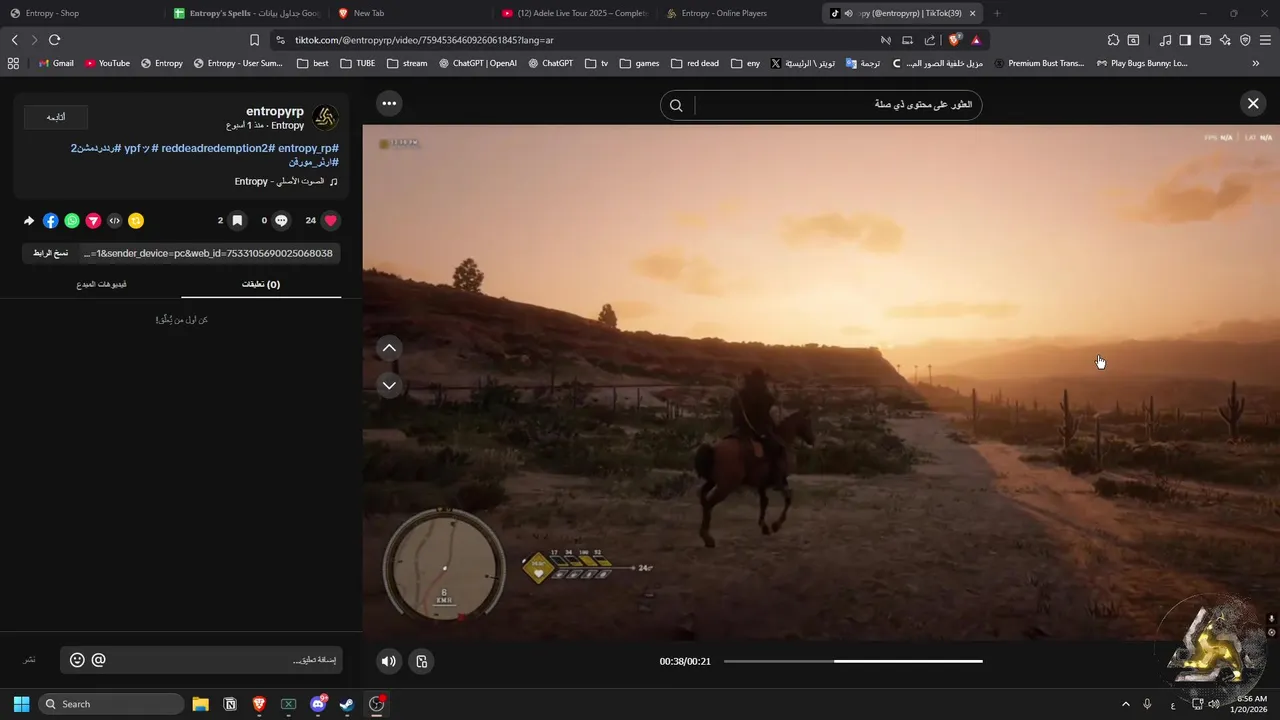Open comments via the speech bubble icon
Viewport: 1280px width, 720px height.
281,221
